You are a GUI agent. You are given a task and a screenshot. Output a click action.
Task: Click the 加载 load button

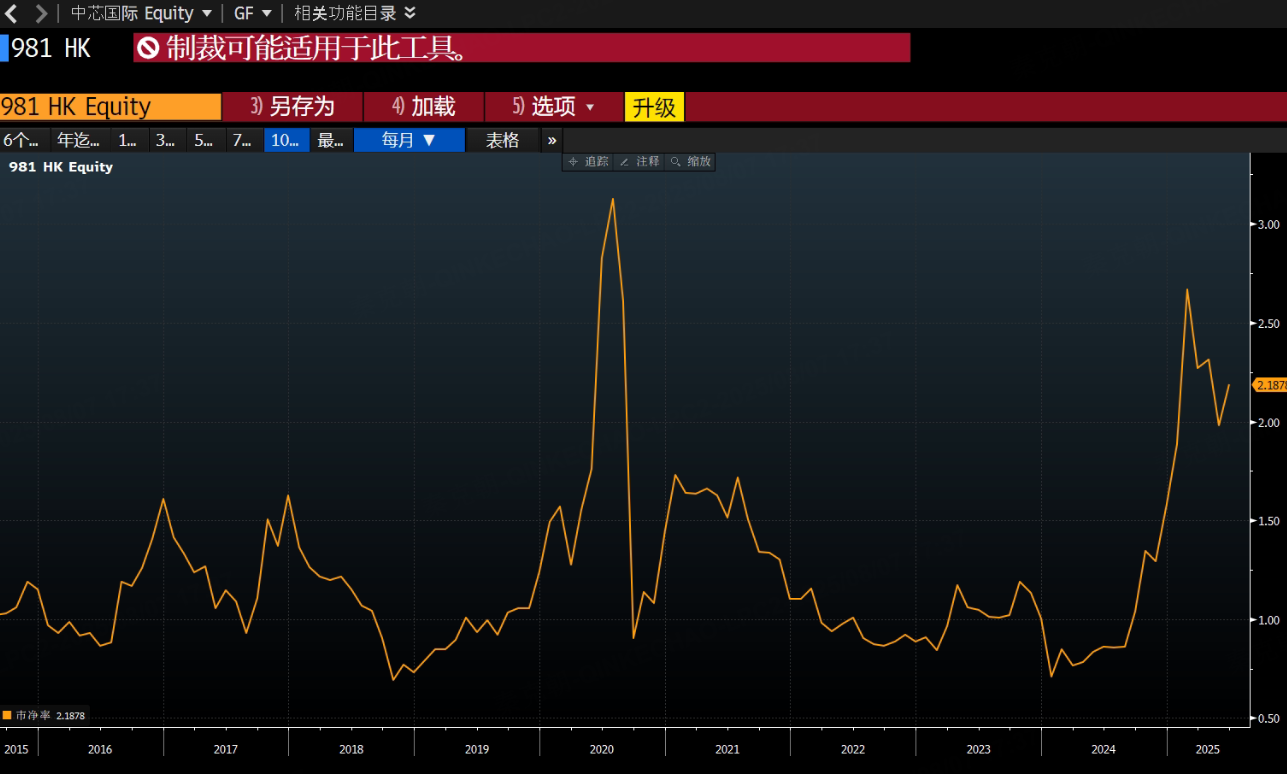click(x=424, y=107)
